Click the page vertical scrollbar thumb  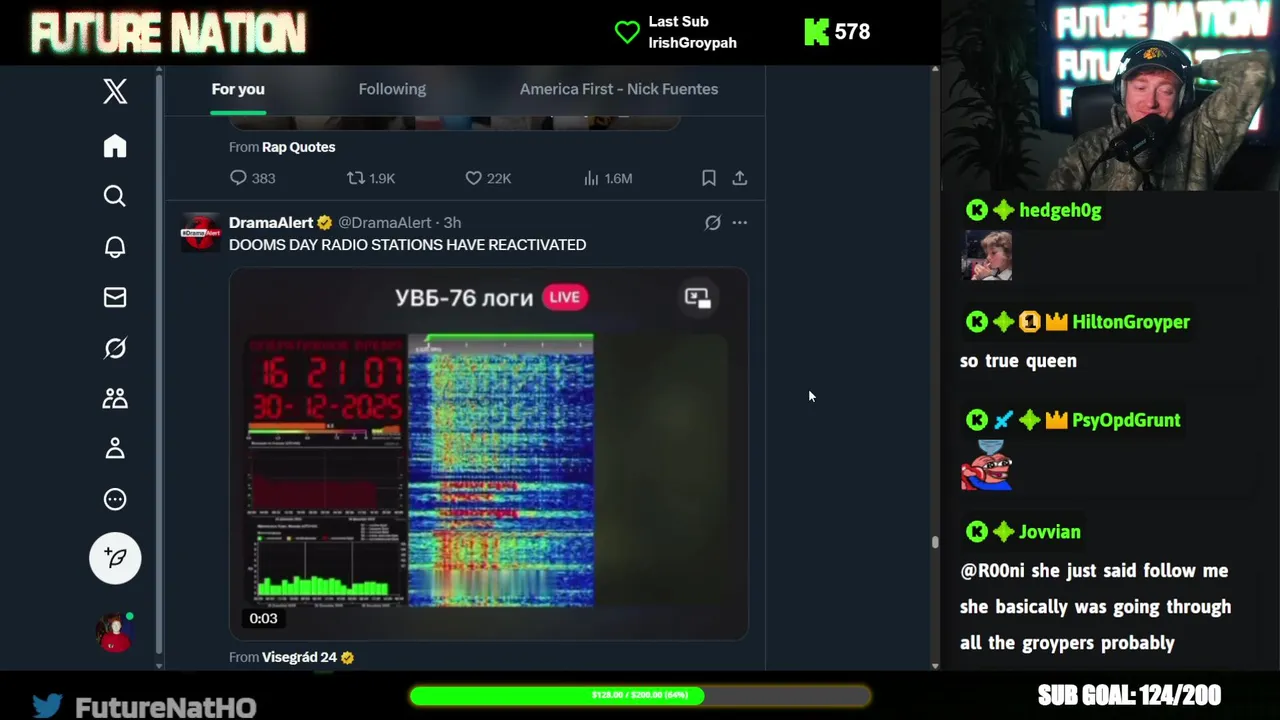(x=935, y=543)
